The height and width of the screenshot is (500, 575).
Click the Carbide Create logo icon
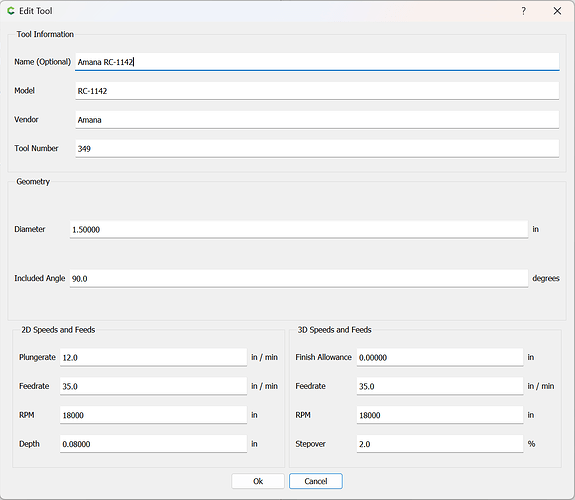click(11, 11)
